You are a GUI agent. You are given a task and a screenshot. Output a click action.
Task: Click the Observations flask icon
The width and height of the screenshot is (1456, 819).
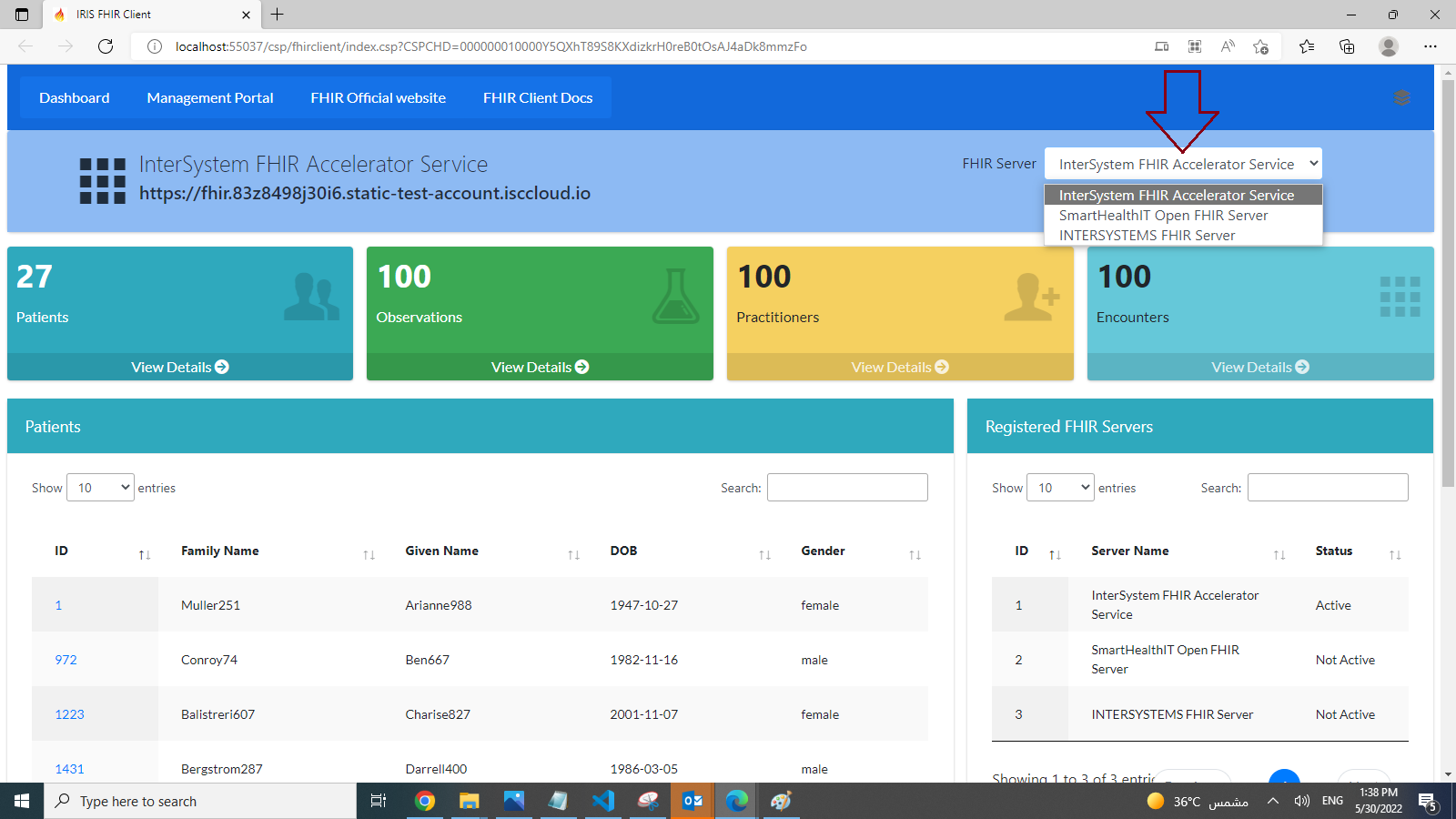[x=675, y=296]
